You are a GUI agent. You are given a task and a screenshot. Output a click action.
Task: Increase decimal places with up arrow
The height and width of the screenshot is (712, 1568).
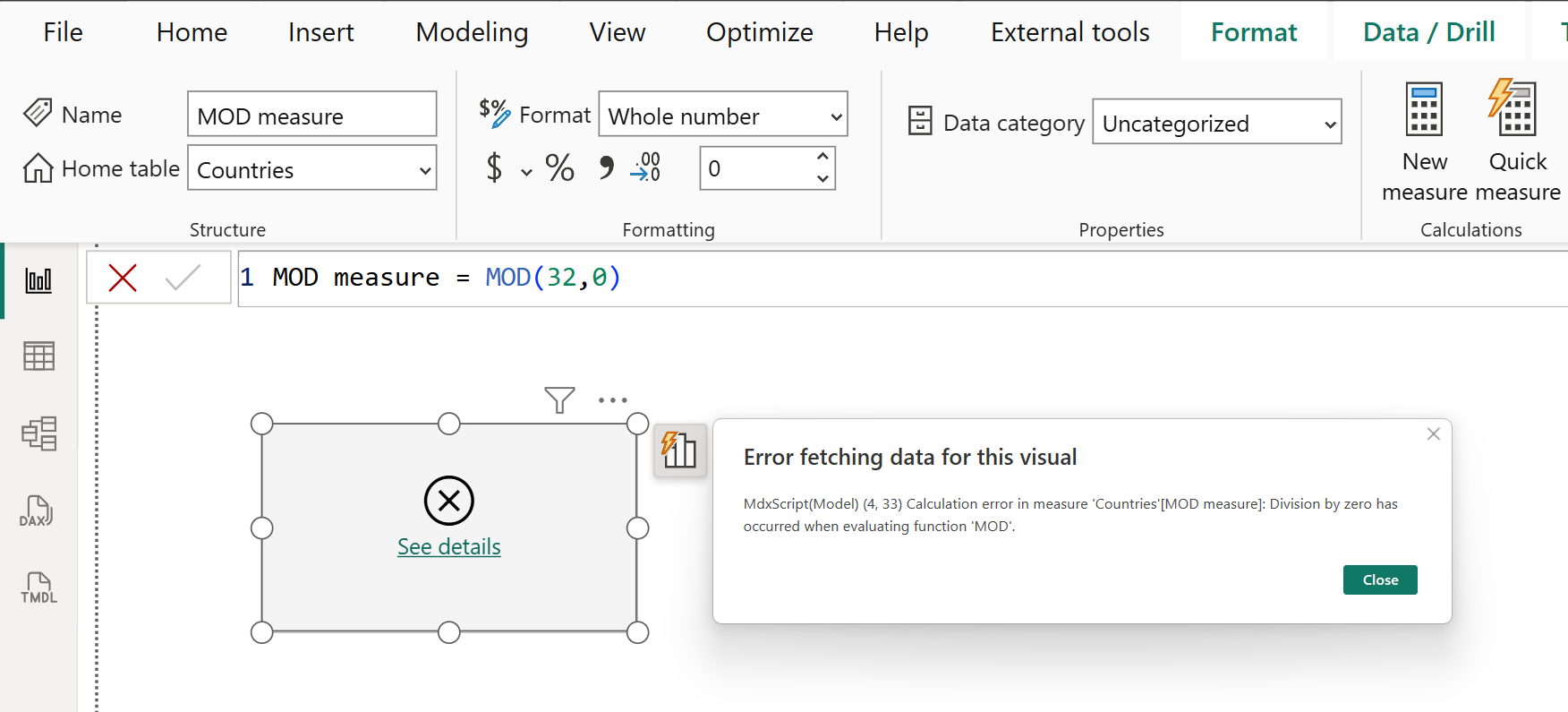point(822,158)
